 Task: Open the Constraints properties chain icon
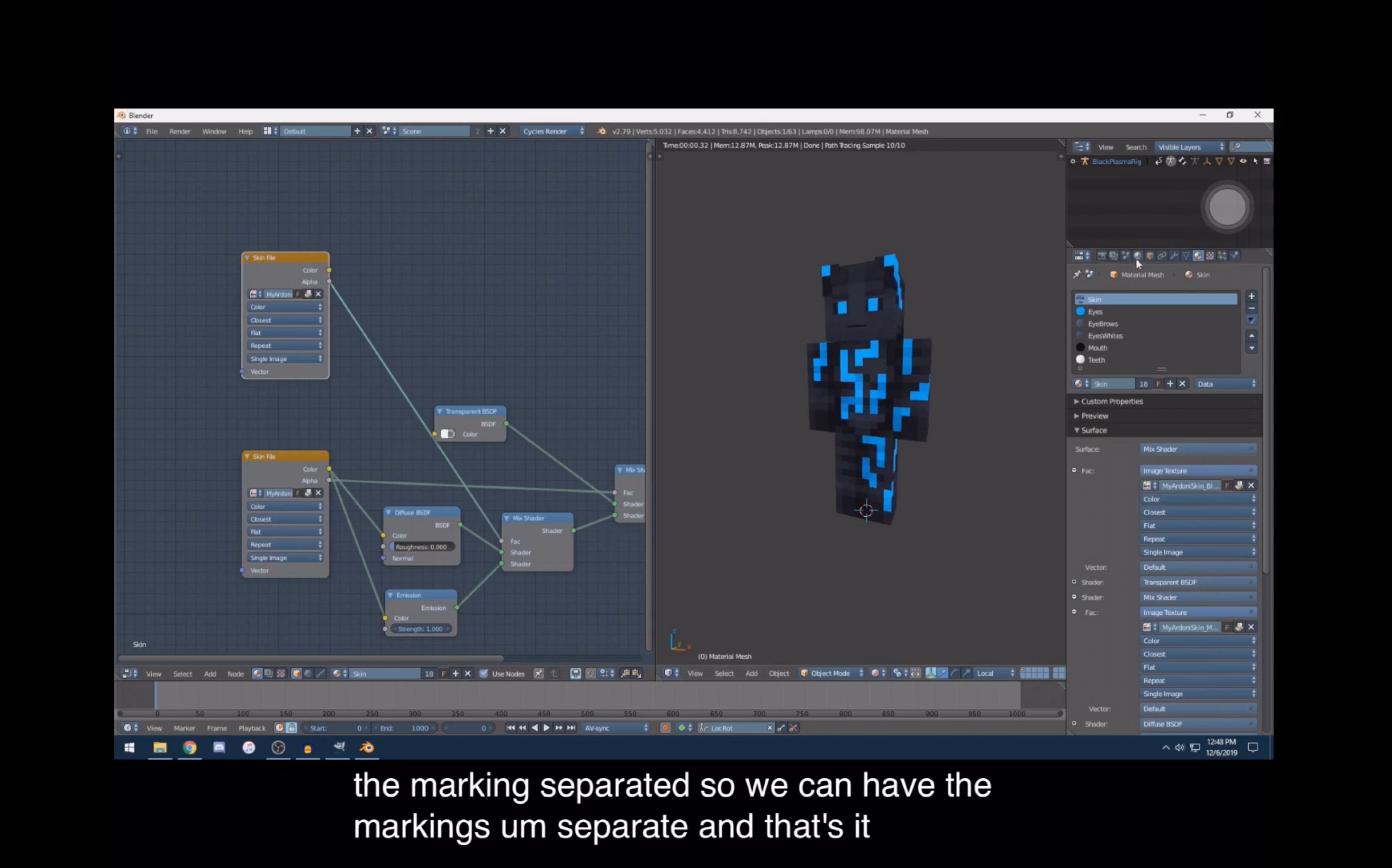click(1162, 256)
